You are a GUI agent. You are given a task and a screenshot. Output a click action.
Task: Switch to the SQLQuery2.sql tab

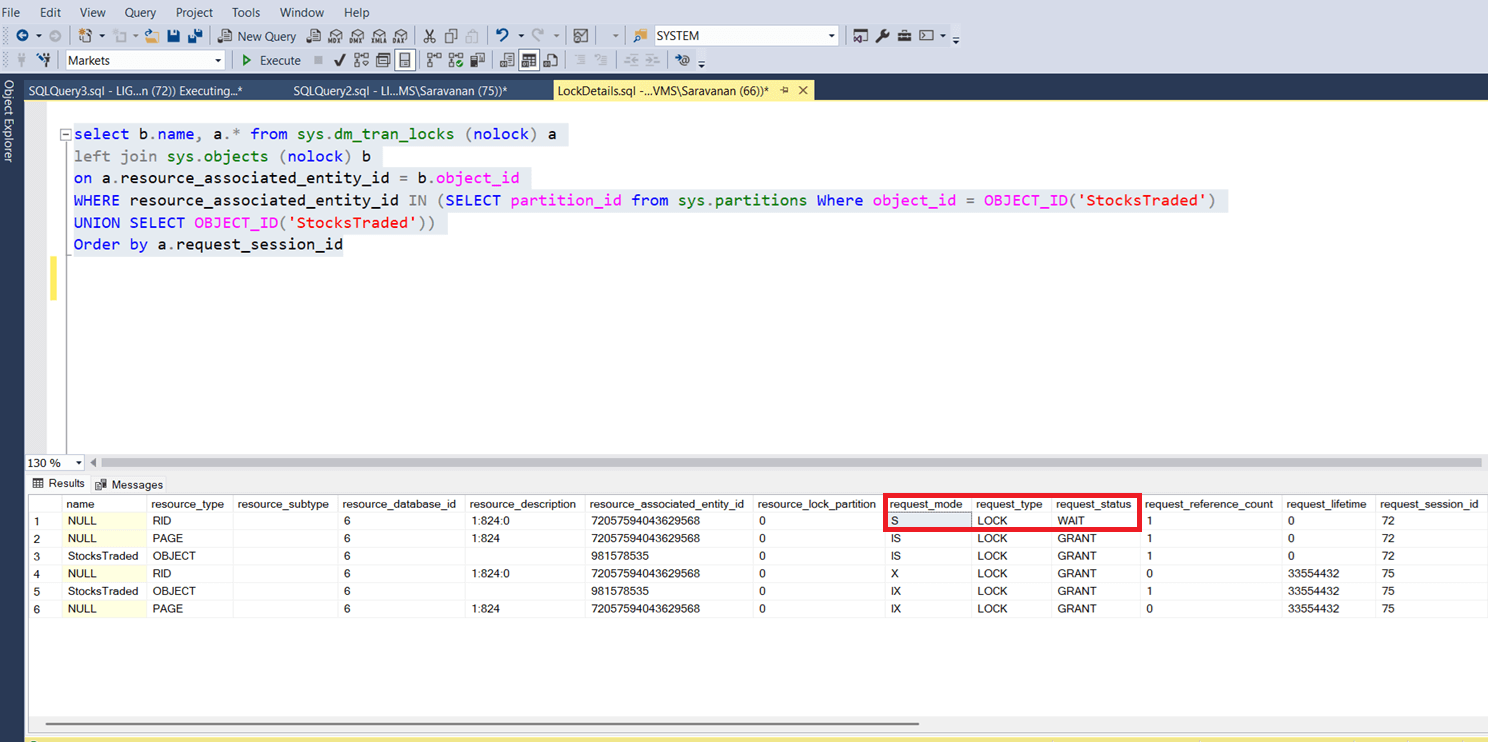pos(400,91)
